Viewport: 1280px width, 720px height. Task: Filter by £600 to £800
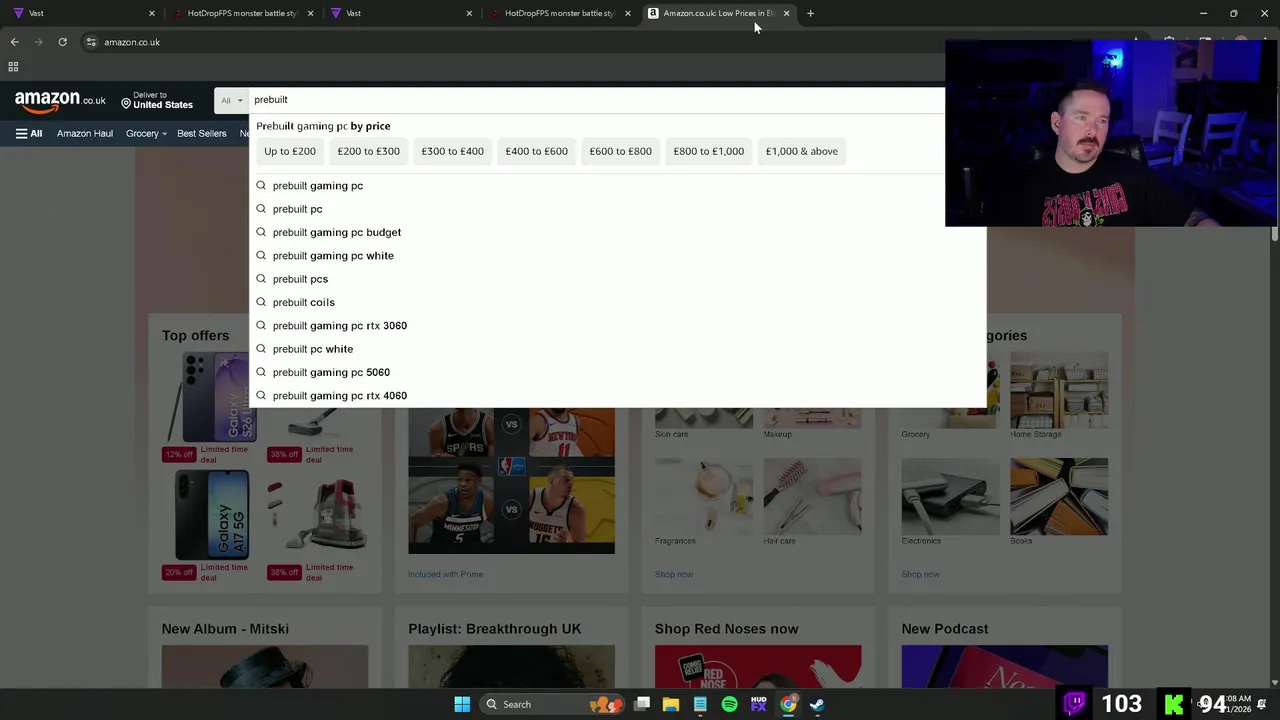coord(620,151)
